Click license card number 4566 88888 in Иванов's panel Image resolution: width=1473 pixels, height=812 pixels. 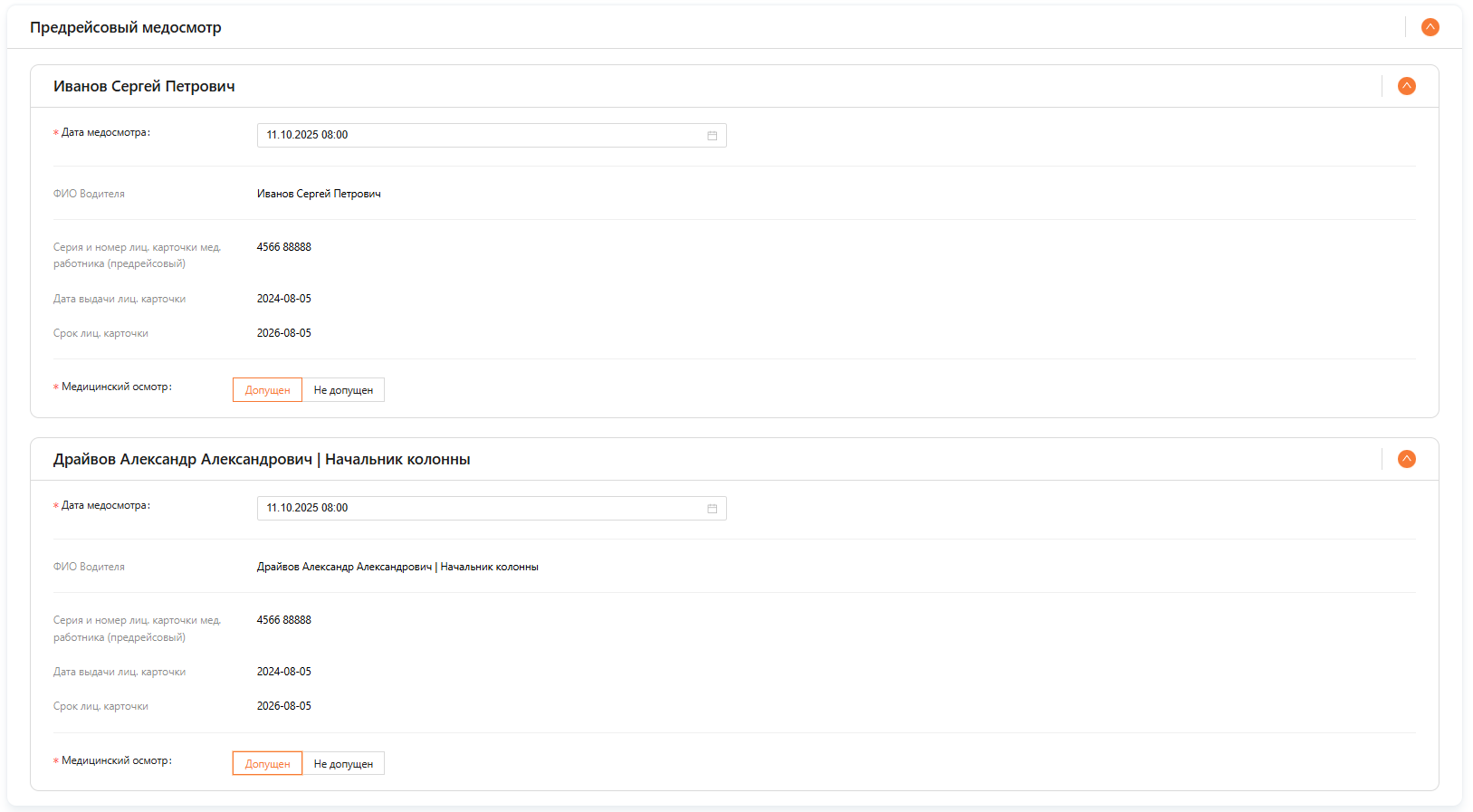click(283, 247)
